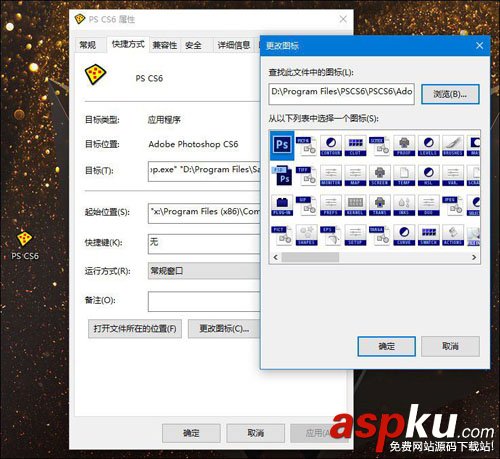Select the PS CS6 desktop shortcut icon

[24, 245]
